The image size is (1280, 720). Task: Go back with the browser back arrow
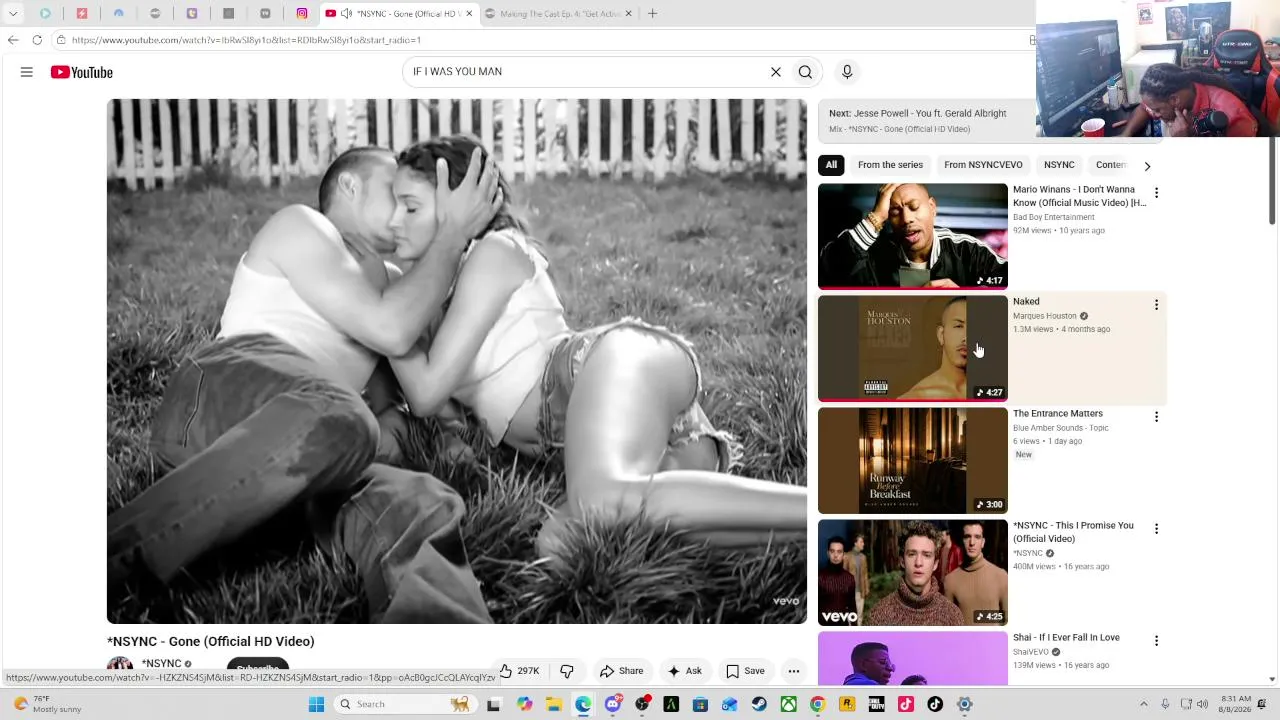tap(13, 40)
